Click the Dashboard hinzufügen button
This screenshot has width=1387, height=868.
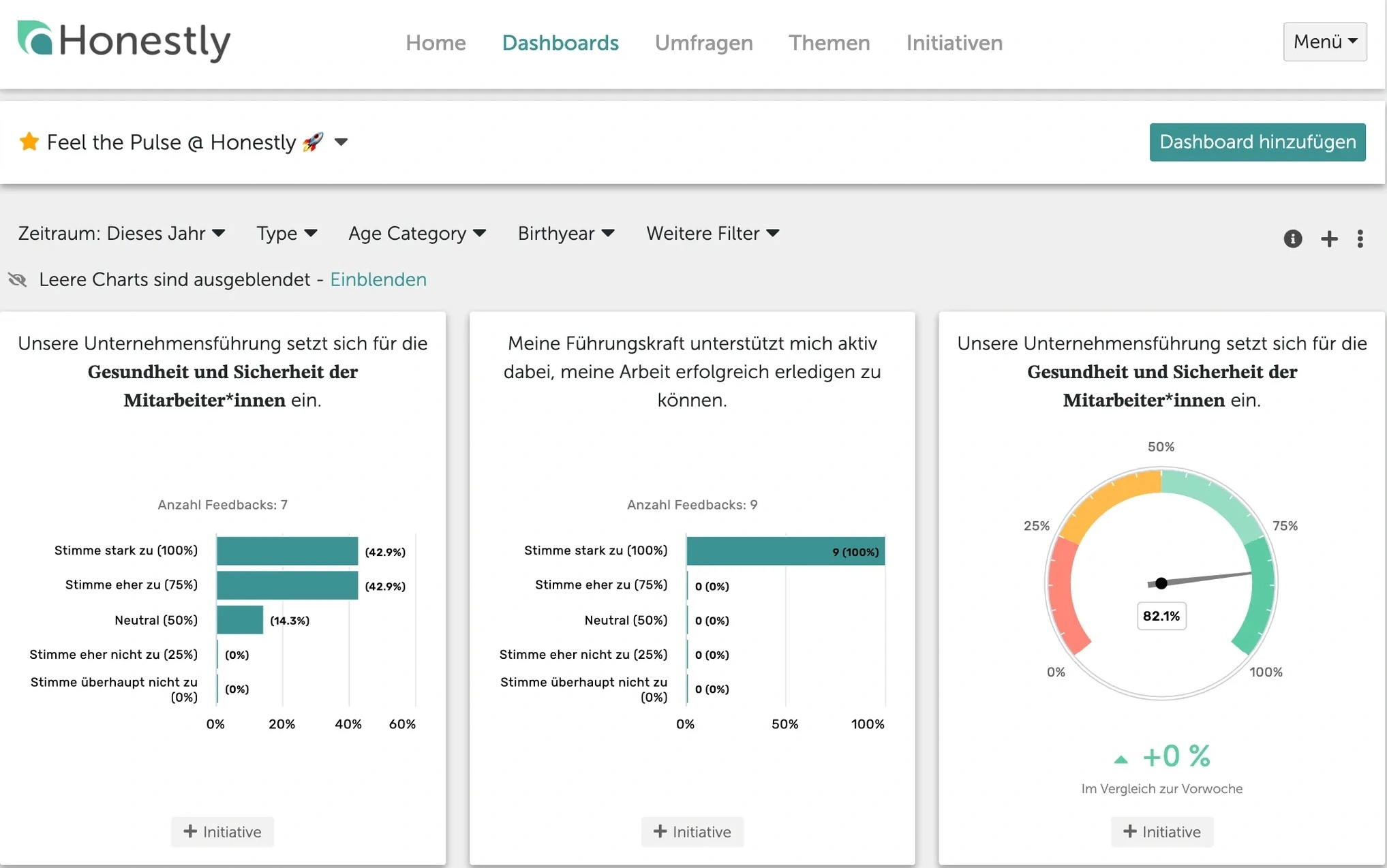[x=1258, y=142]
